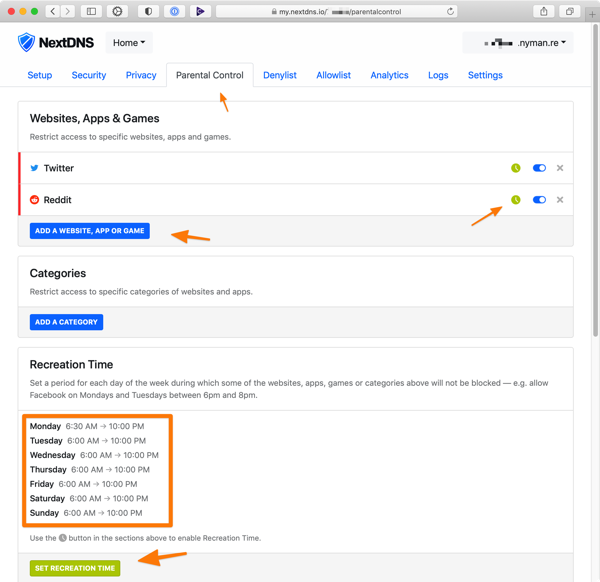600x582 pixels.
Task: Click Add a Website, App or Game
Action: coord(90,231)
